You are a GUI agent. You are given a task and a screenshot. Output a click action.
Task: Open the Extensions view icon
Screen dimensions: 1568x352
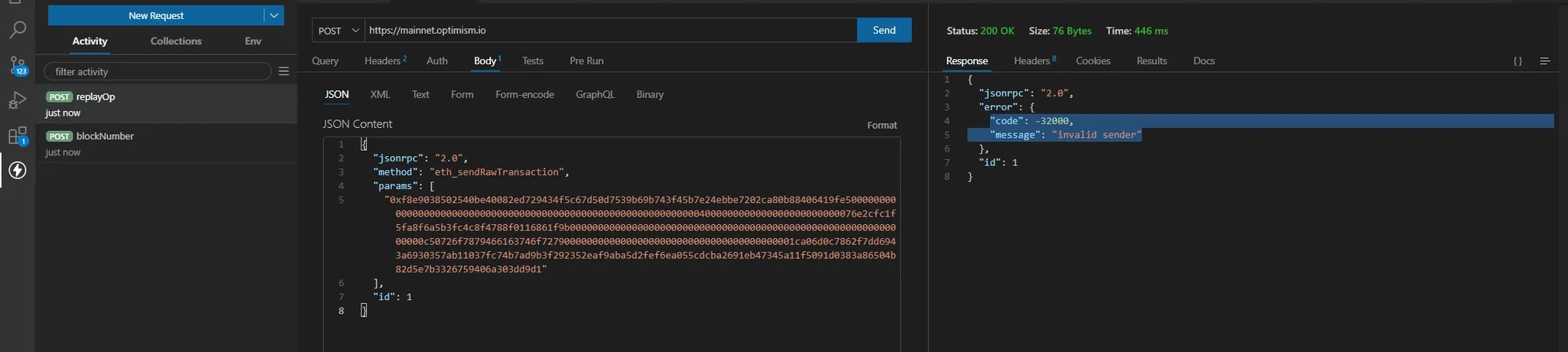tap(17, 136)
